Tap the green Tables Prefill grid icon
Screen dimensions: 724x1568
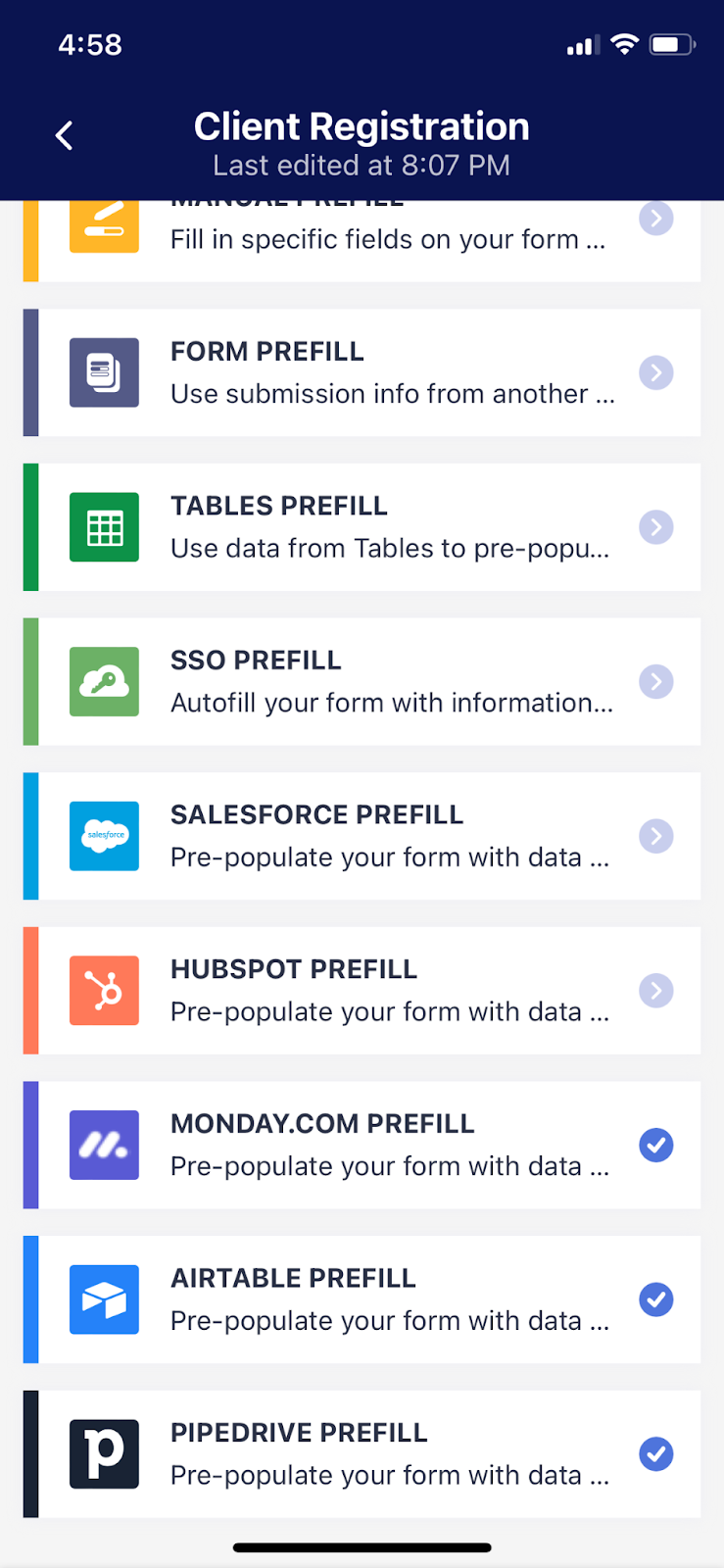(x=104, y=527)
